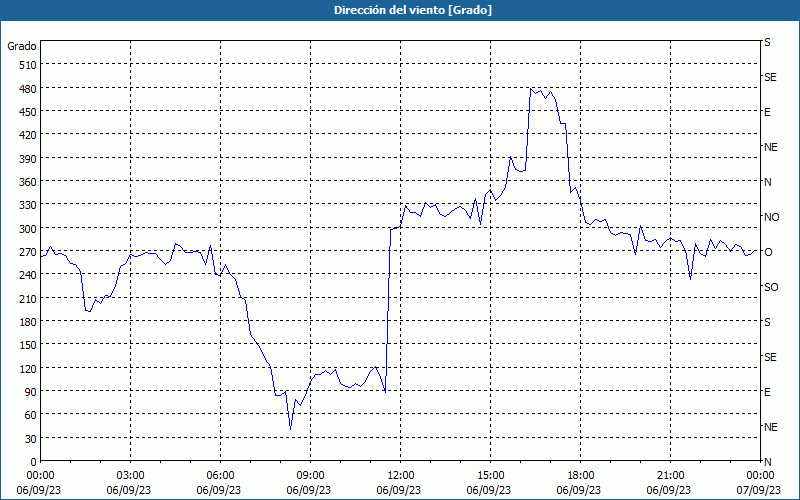Click the 210 degree axis label
This screenshot has width=800, height=500.
(x=29, y=298)
